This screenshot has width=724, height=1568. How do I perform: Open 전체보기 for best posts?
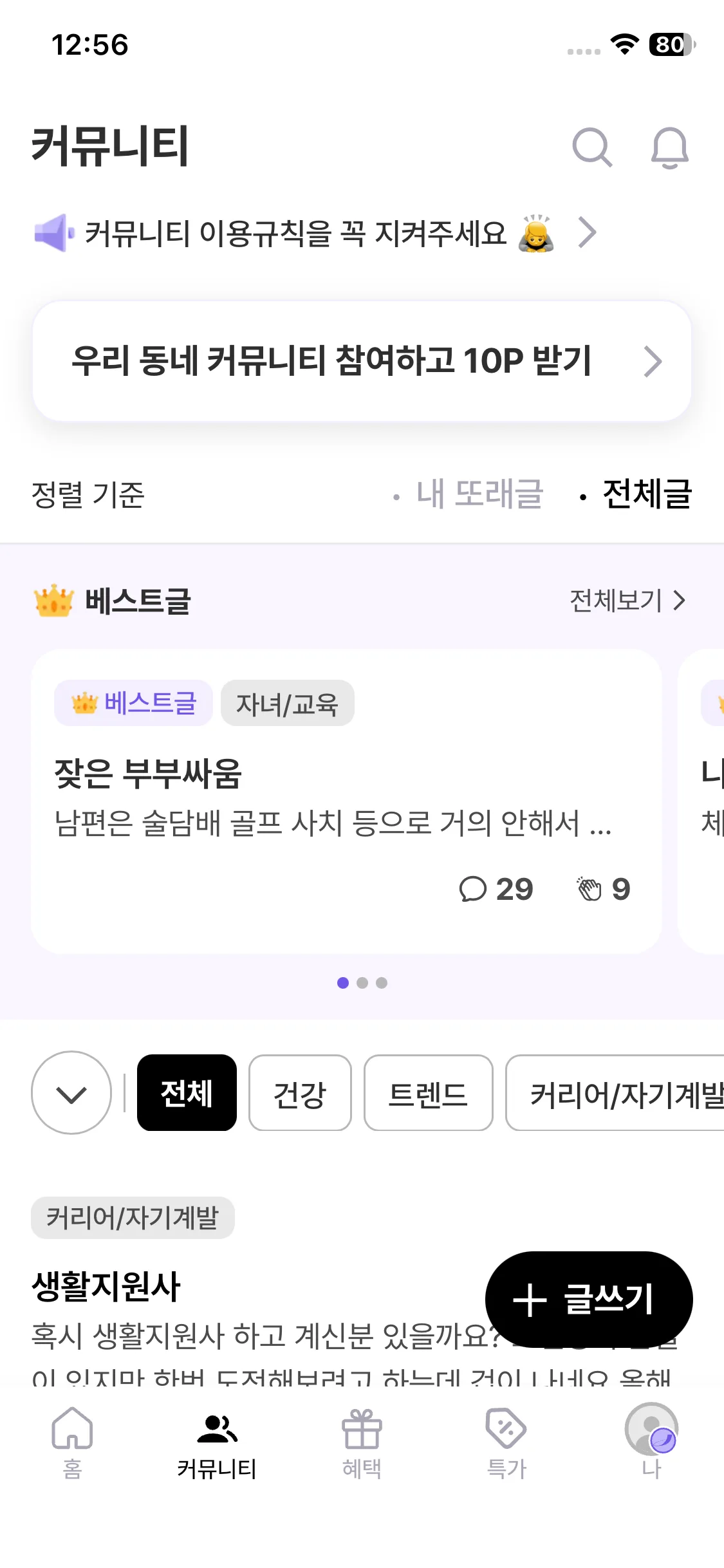coord(627,601)
